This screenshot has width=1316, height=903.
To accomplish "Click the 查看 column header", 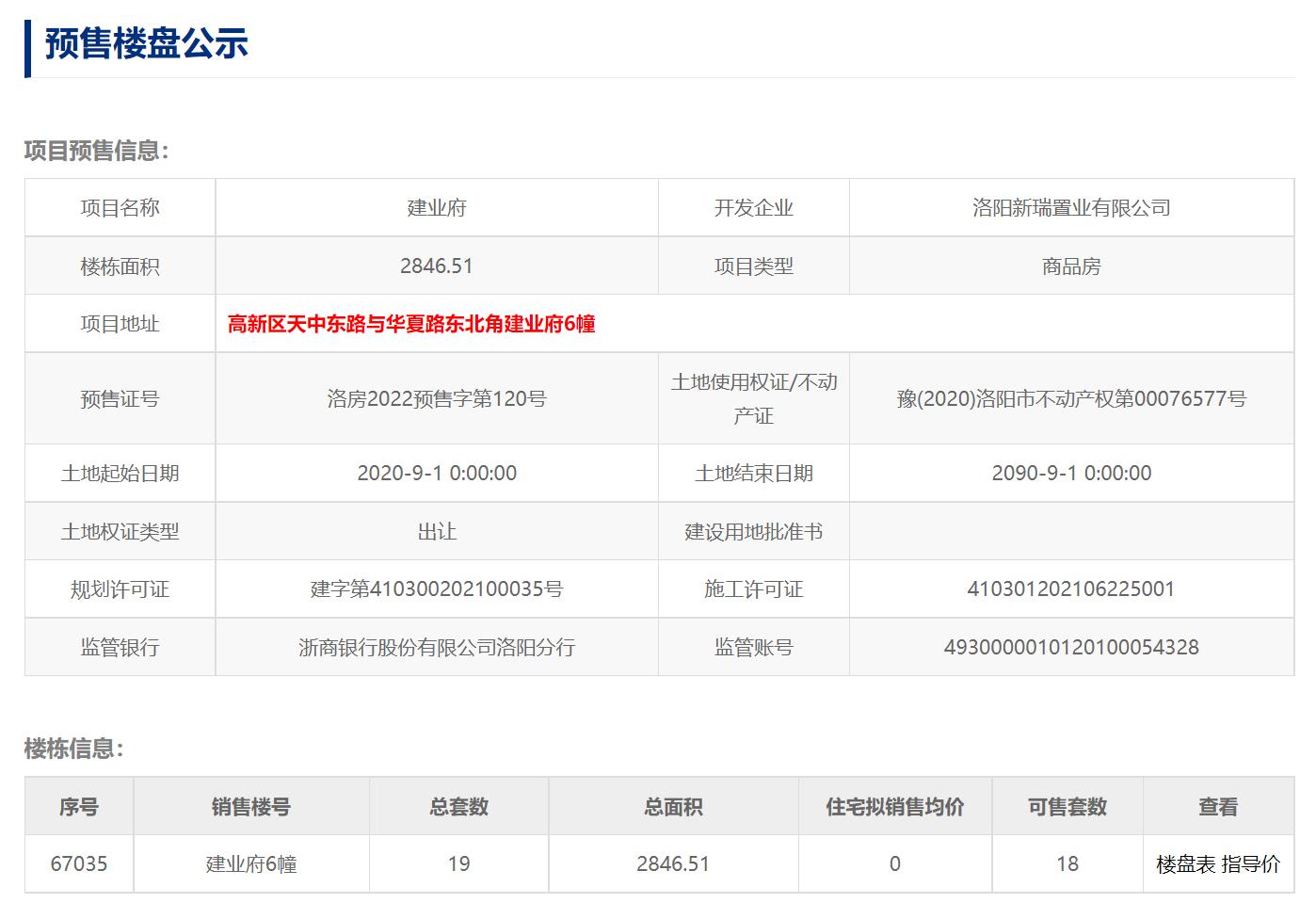I will [1217, 806].
